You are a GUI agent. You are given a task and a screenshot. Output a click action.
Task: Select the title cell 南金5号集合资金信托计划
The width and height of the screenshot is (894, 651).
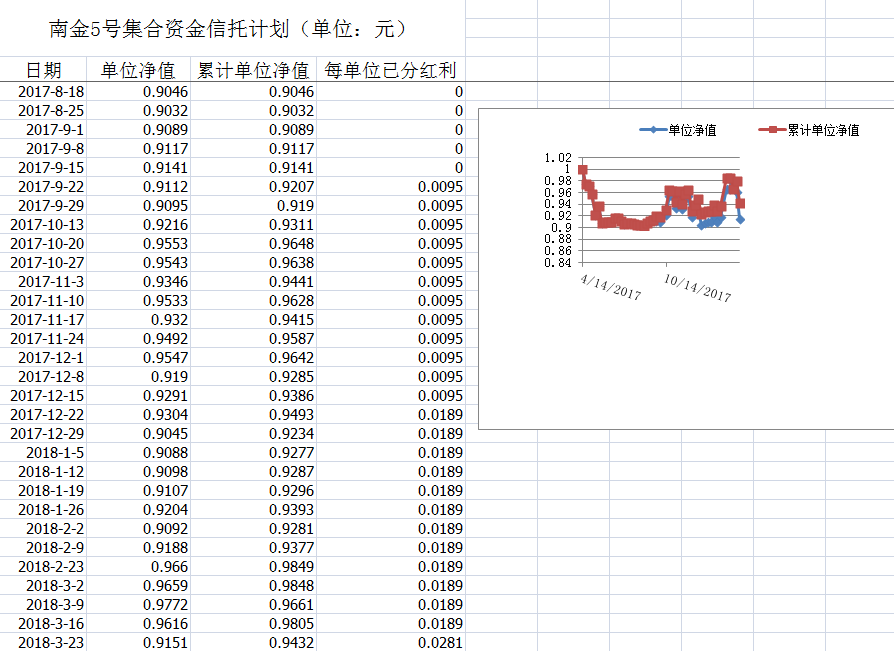tap(228, 29)
